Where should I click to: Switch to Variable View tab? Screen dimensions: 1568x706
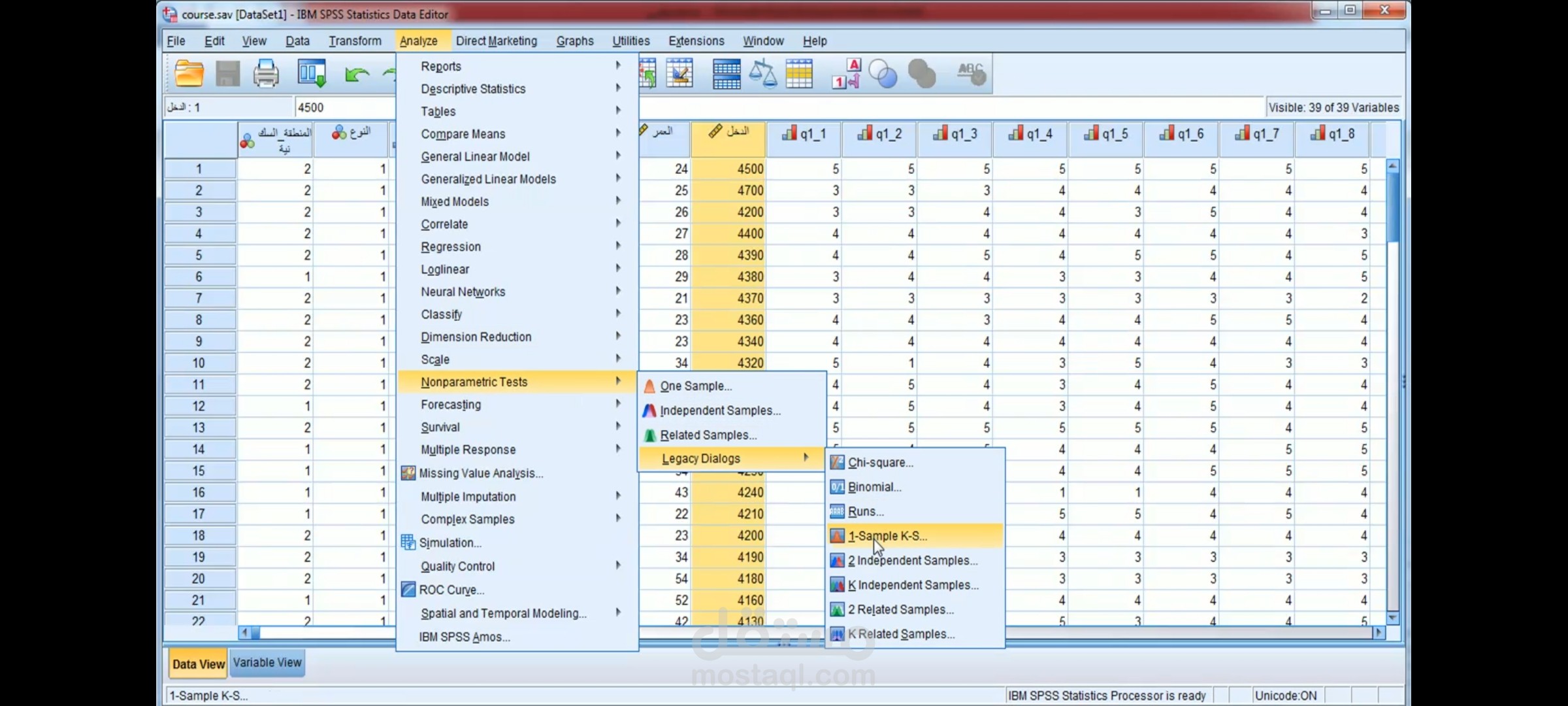pyautogui.click(x=267, y=662)
